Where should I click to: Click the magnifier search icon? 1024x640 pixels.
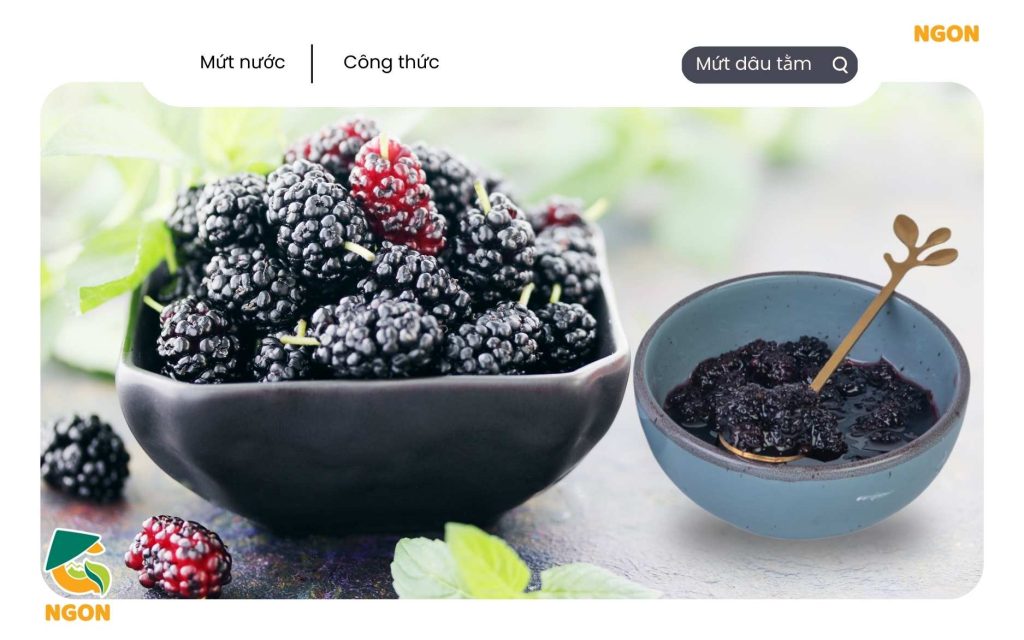point(840,65)
